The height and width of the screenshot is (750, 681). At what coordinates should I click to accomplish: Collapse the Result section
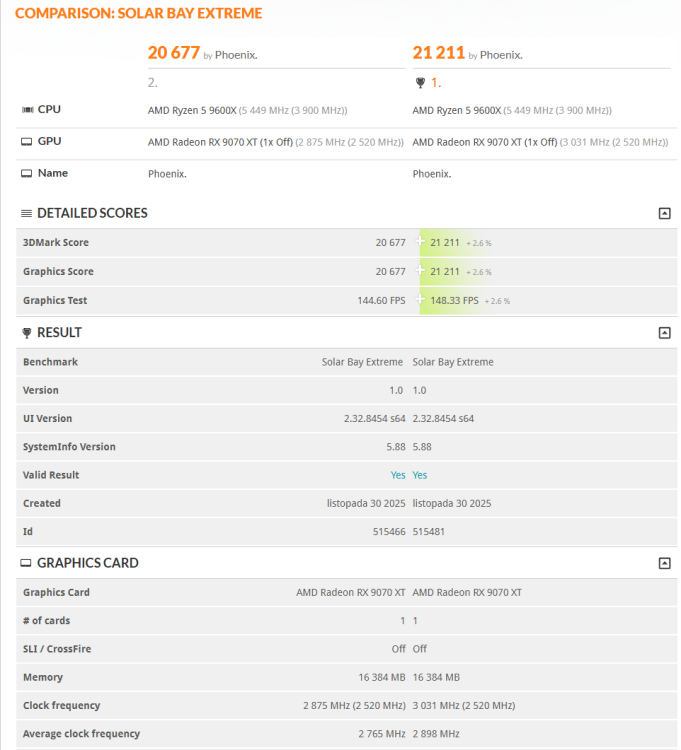664,333
